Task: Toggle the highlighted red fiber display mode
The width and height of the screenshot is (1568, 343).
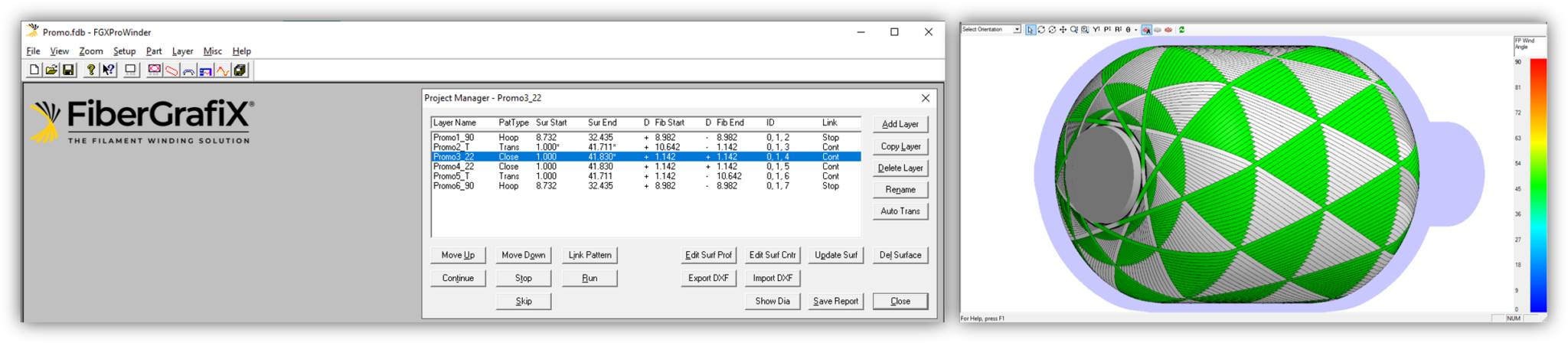Action: [x=1146, y=30]
